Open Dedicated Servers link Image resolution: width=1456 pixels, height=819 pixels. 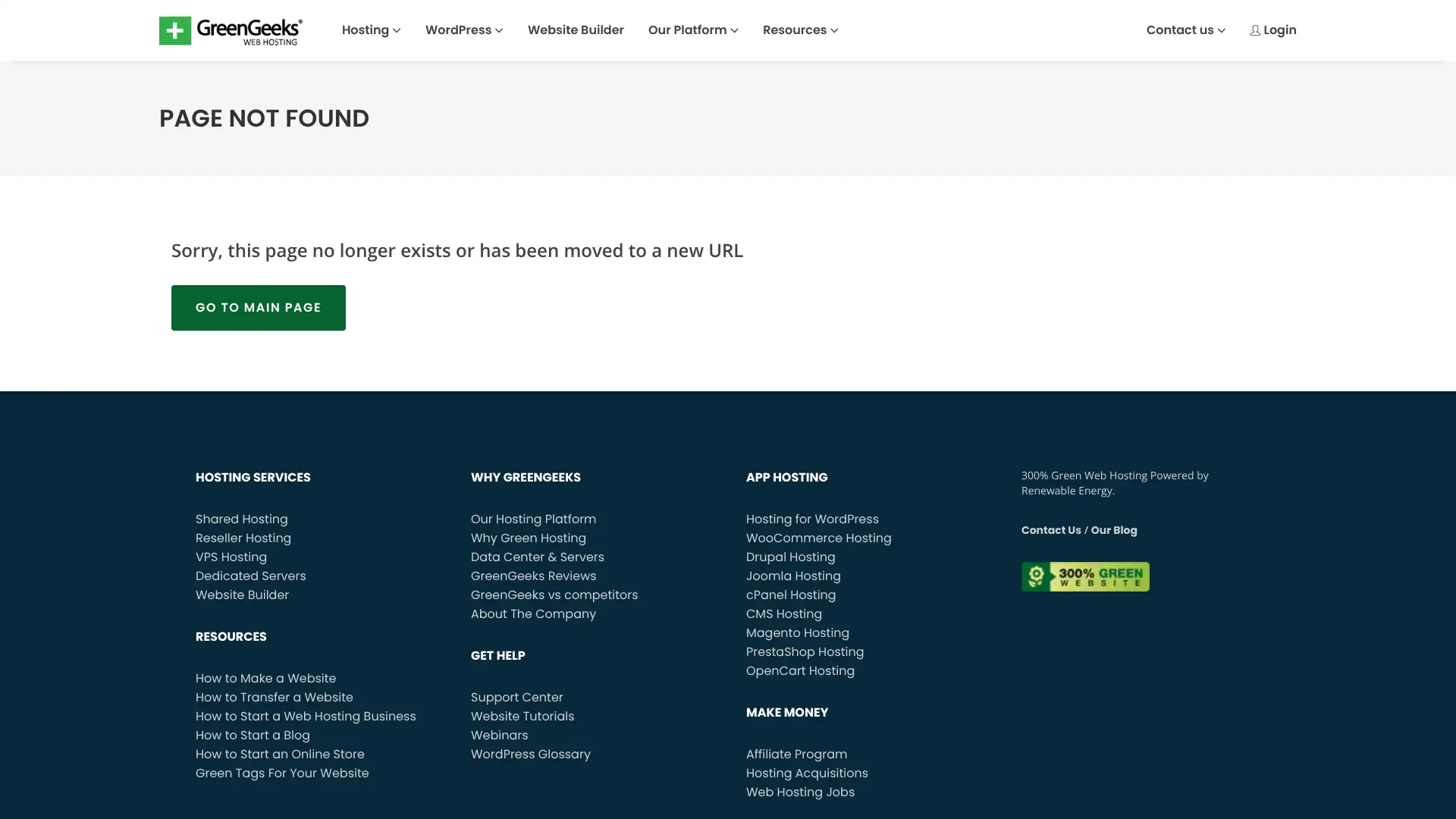(x=251, y=576)
